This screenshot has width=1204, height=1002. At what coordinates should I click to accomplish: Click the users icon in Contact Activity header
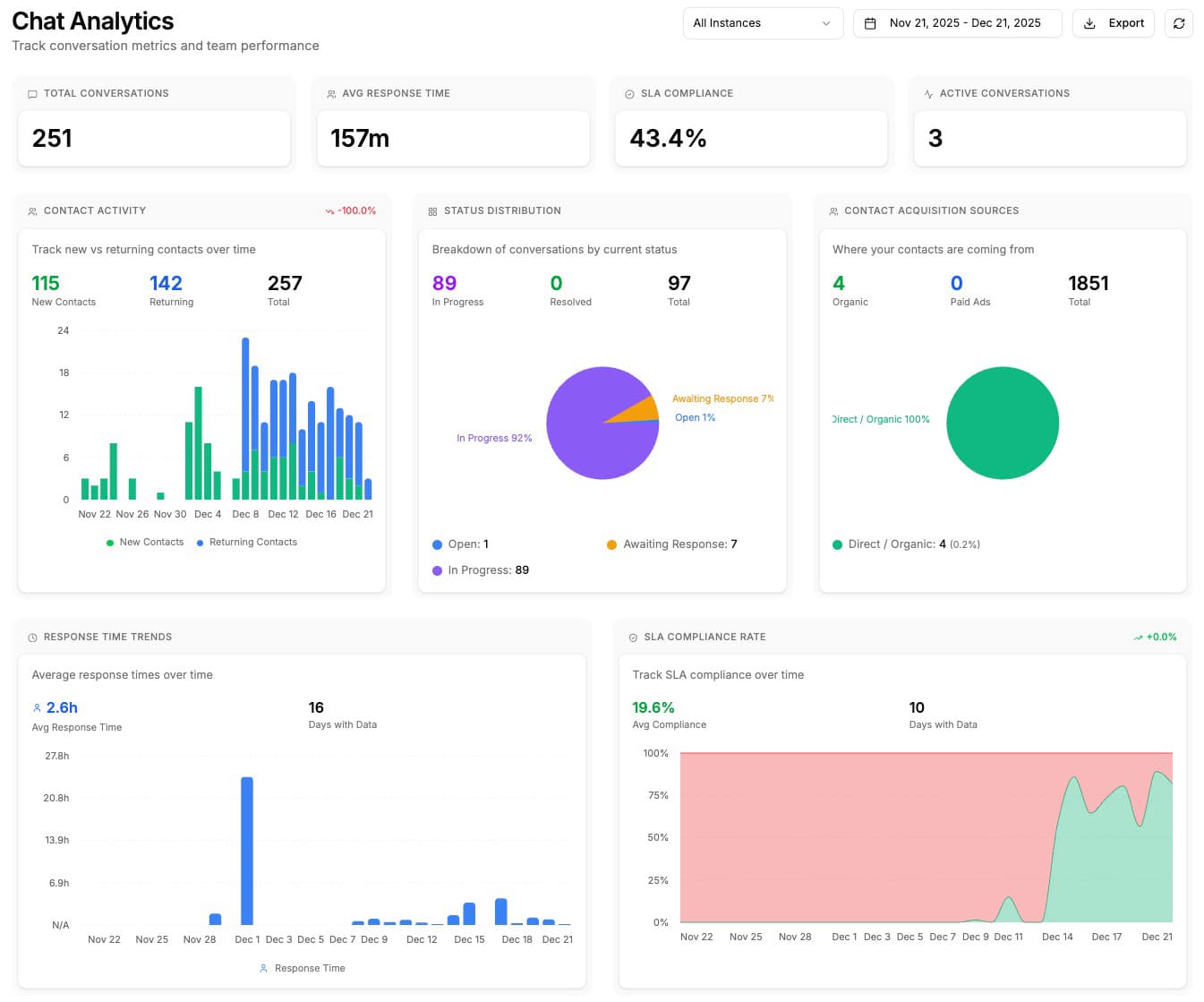coord(32,210)
